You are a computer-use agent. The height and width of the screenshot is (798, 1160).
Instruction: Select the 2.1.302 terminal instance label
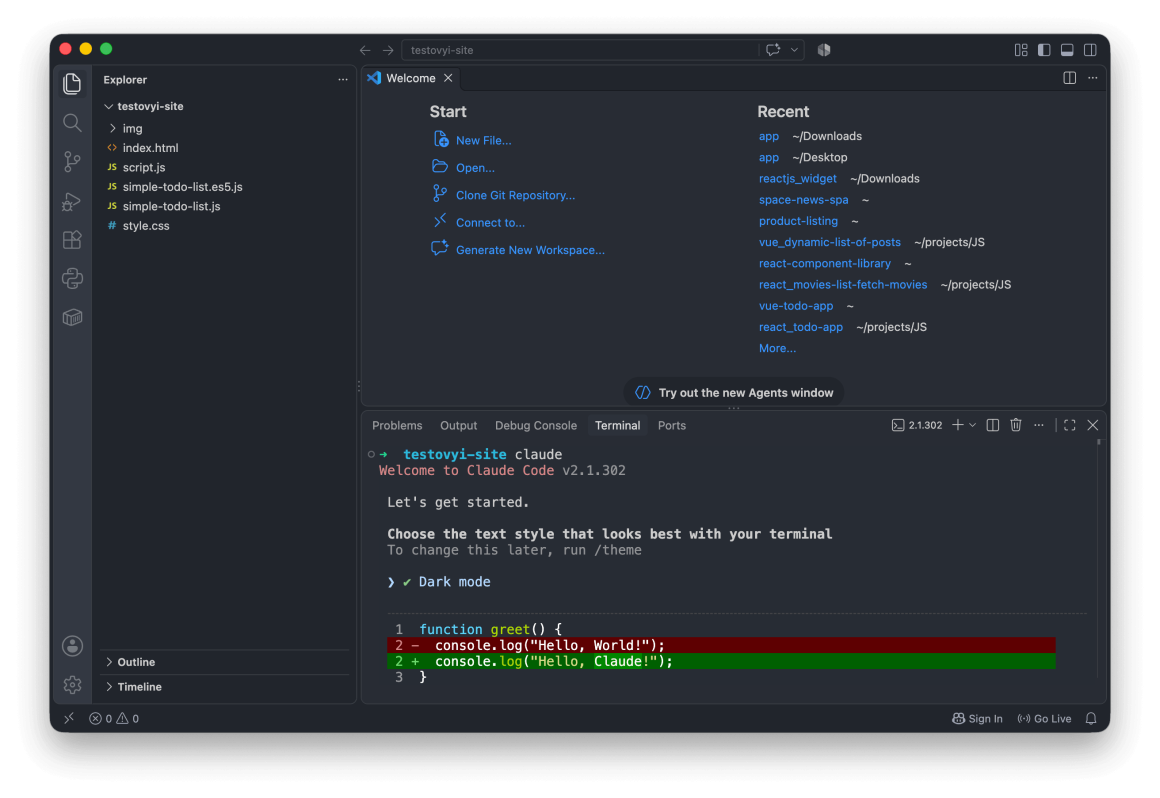pos(917,425)
